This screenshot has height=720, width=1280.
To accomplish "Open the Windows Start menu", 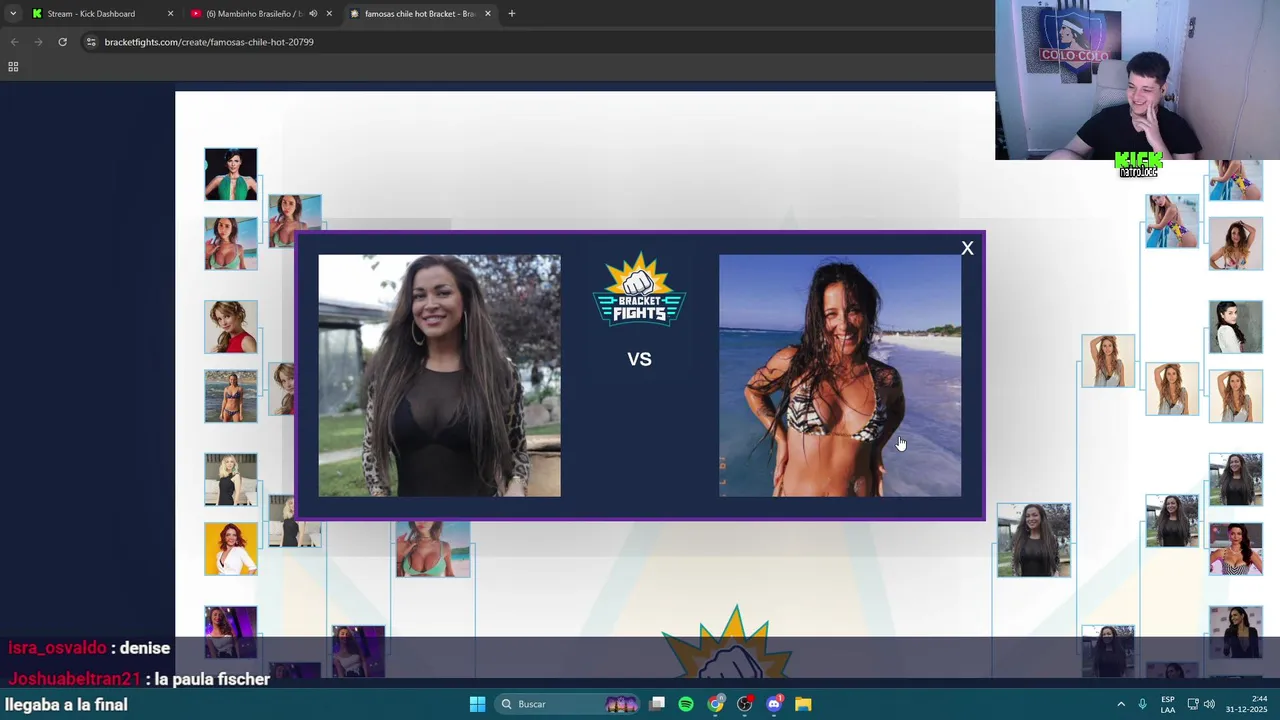I will point(477,704).
